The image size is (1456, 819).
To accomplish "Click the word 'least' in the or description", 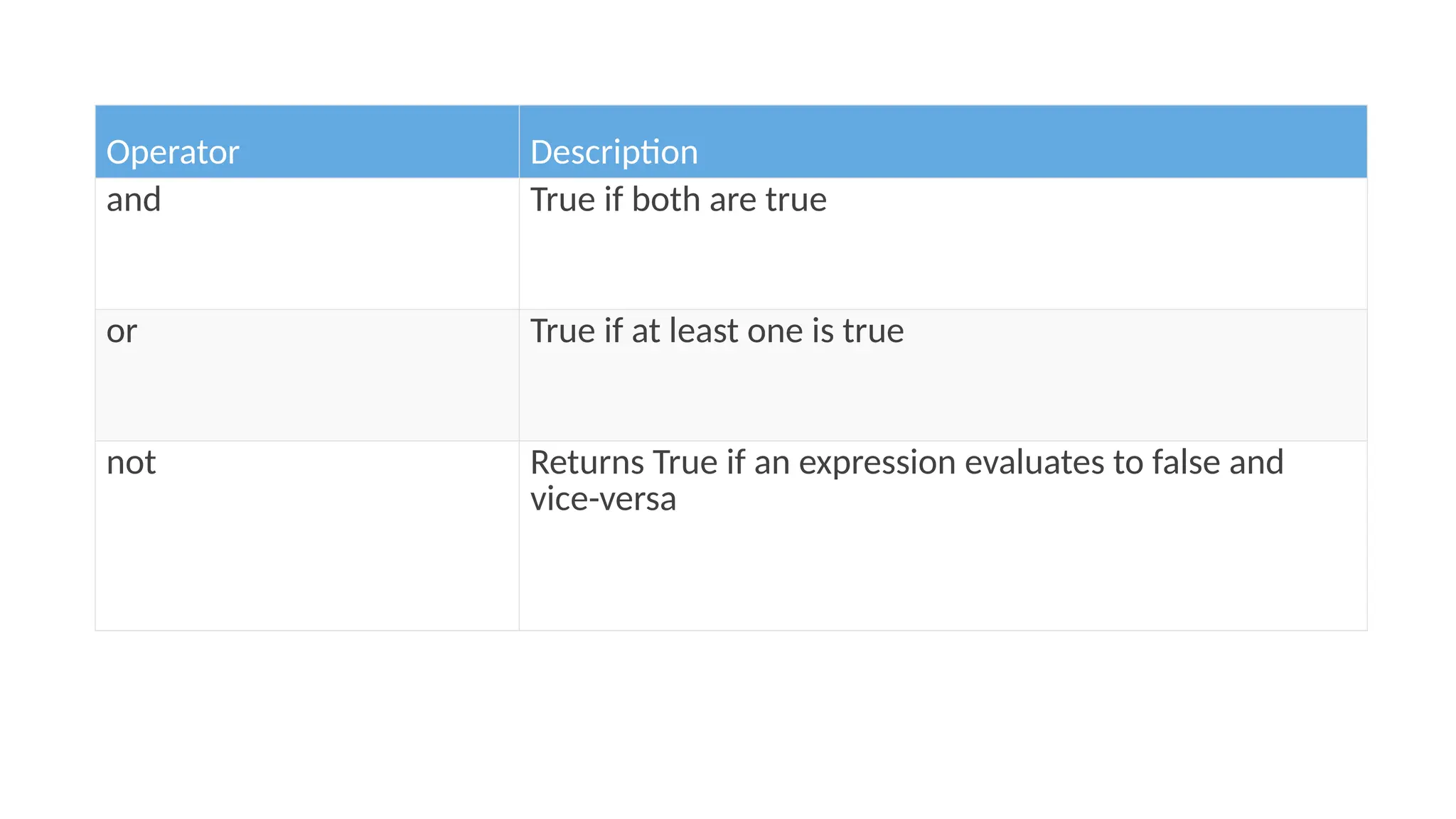I will [704, 331].
